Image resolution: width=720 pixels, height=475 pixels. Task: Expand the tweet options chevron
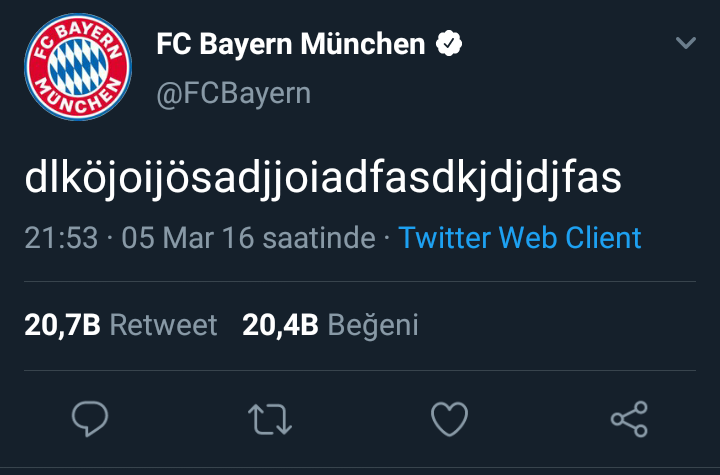[x=686, y=43]
